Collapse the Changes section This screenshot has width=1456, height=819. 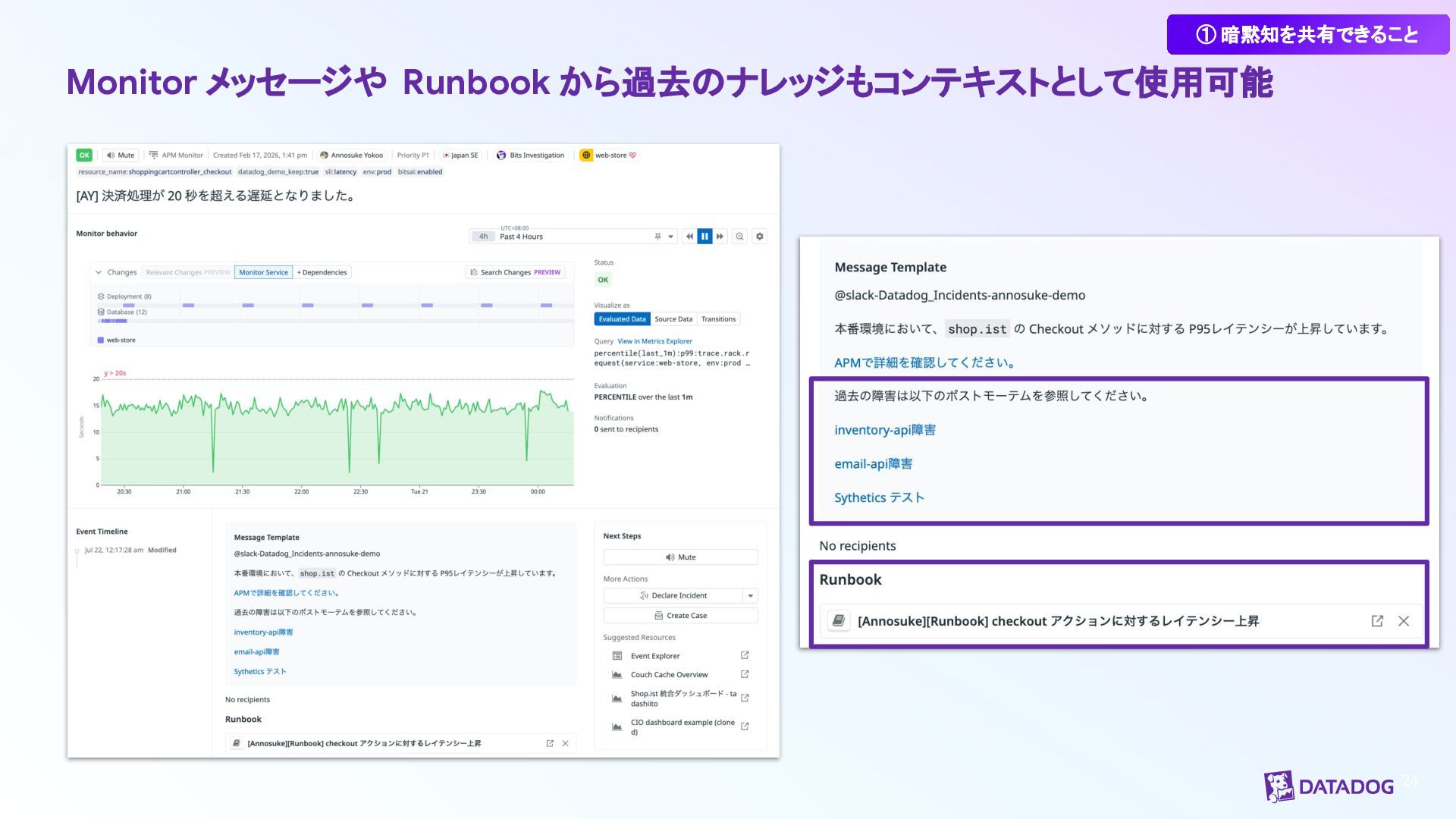point(99,272)
